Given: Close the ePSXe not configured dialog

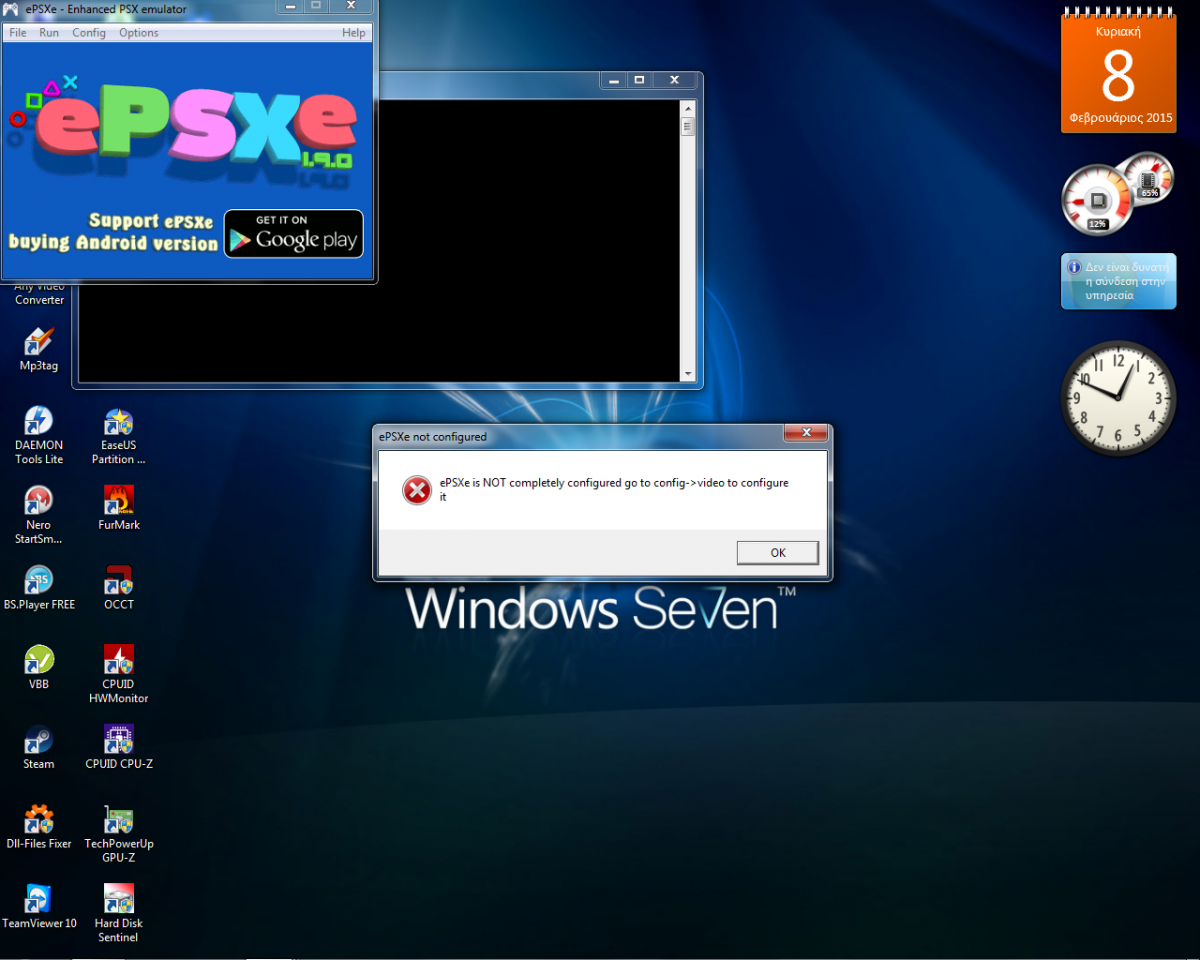Looking at the screenshot, I should coord(805,433).
